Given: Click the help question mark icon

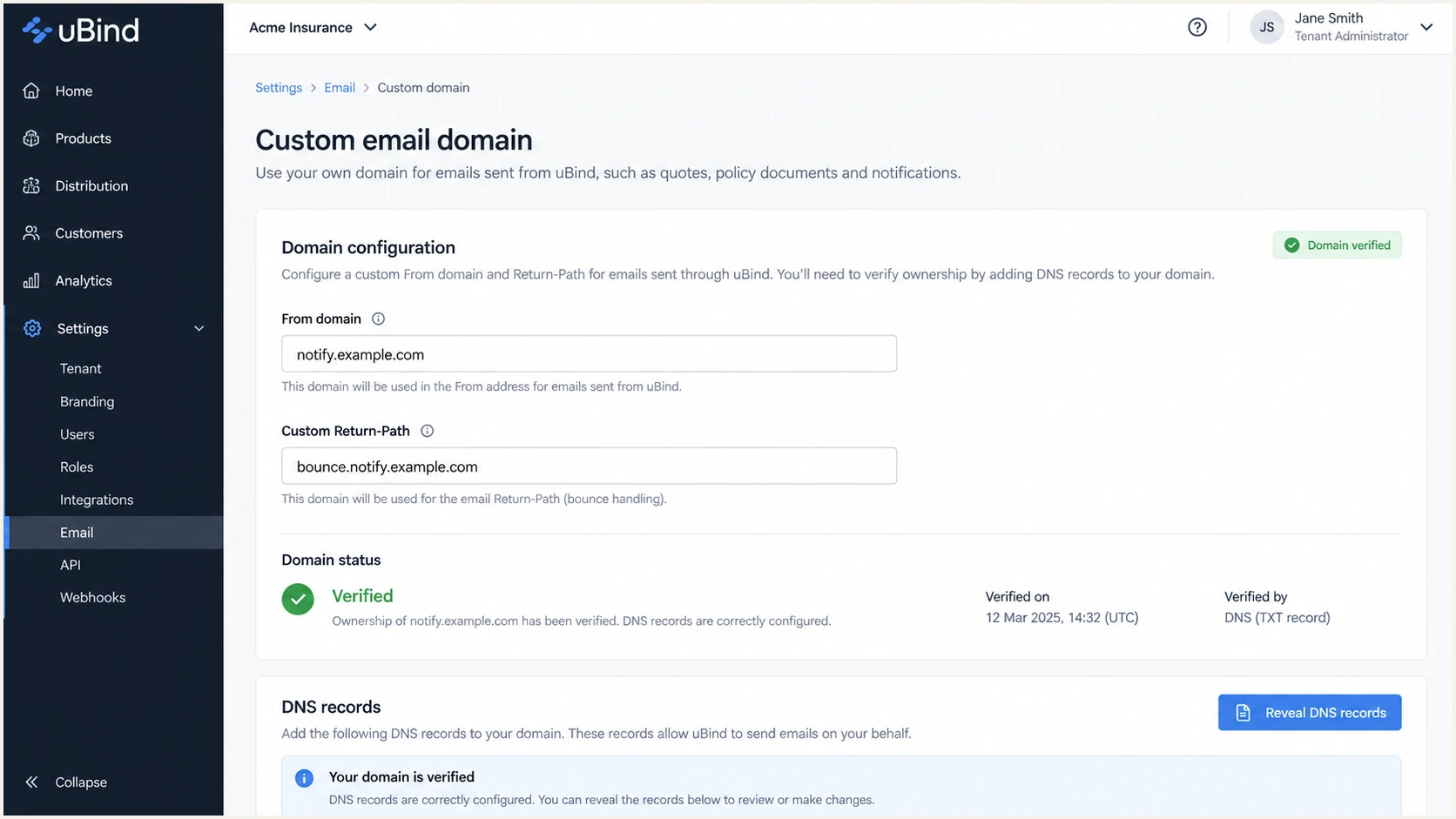Looking at the screenshot, I should pyautogui.click(x=1197, y=27).
